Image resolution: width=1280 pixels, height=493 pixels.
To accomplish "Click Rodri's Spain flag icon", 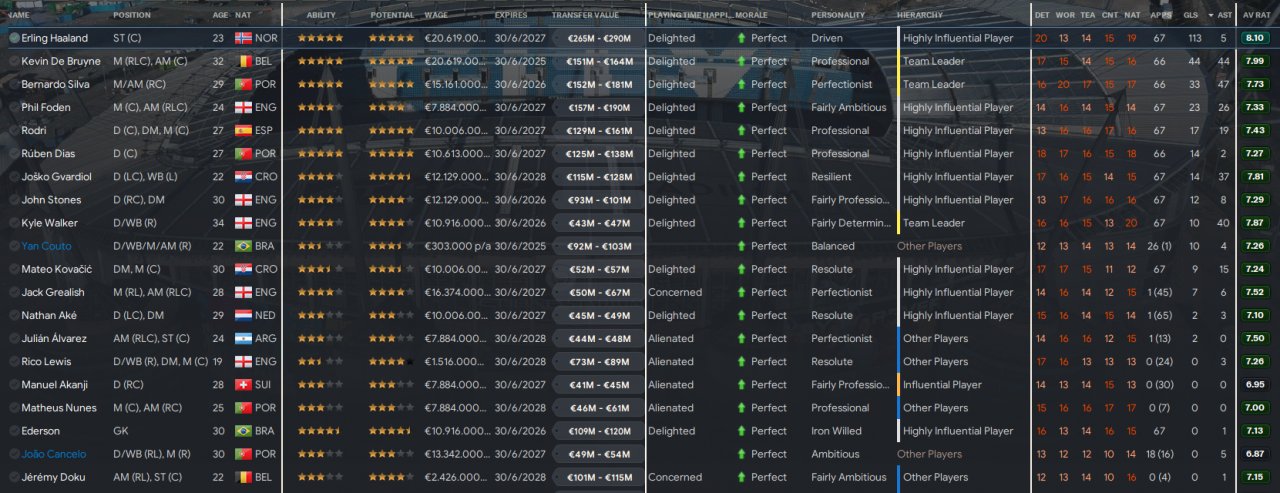I will 243,130.
